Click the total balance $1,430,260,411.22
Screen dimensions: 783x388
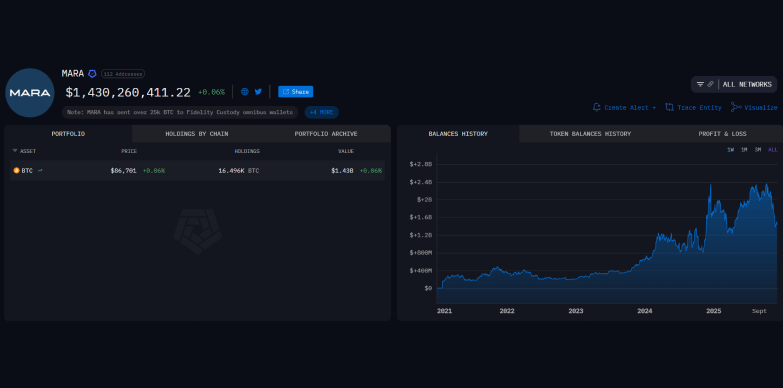(x=128, y=92)
